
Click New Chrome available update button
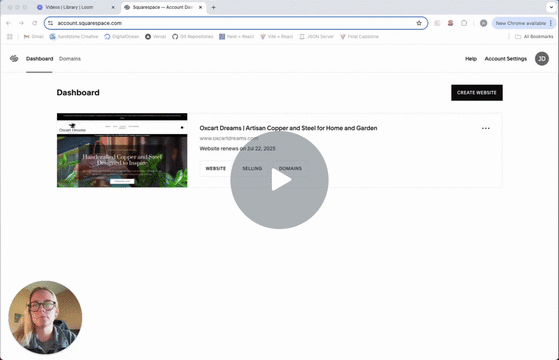[x=520, y=23]
